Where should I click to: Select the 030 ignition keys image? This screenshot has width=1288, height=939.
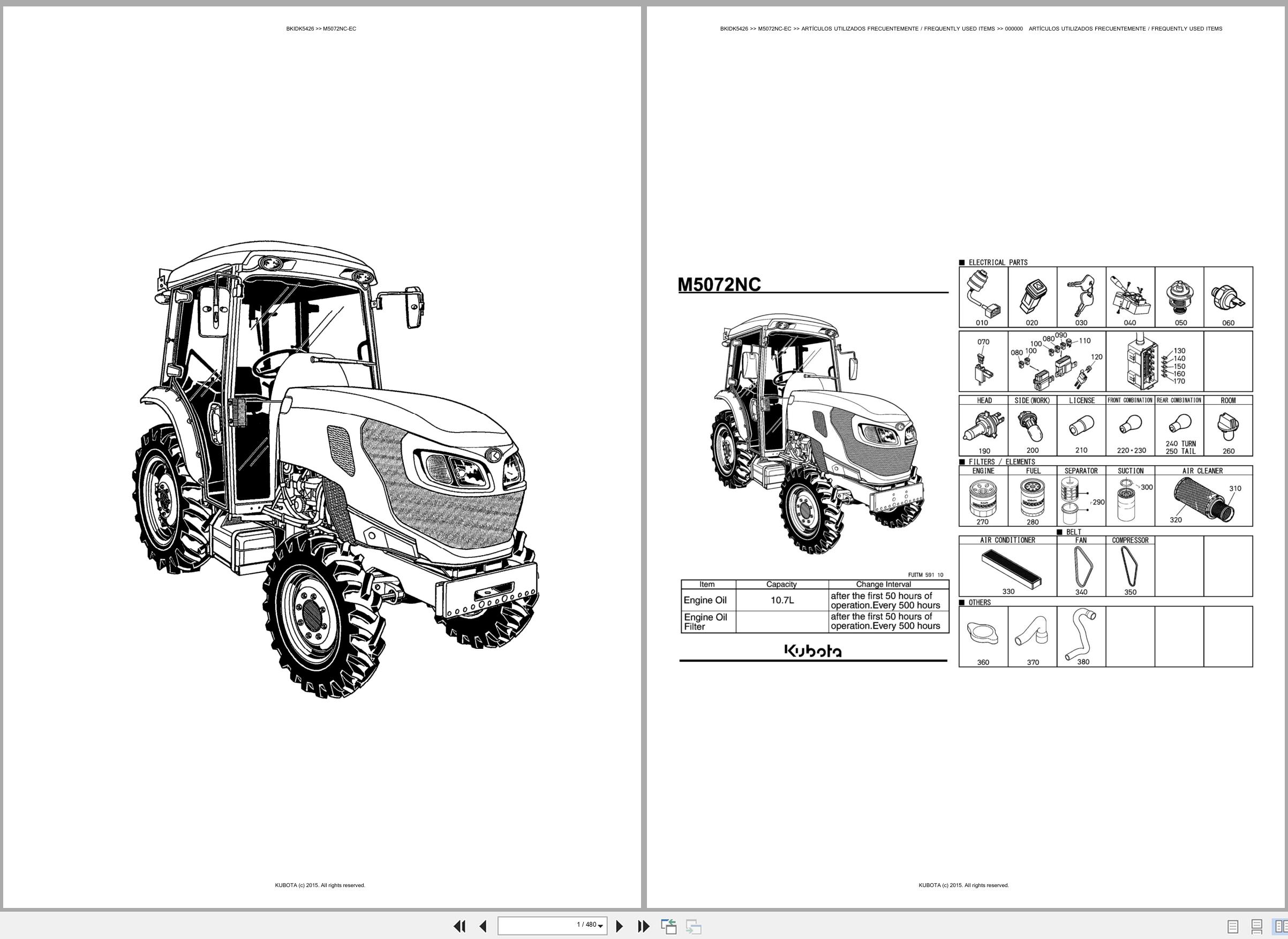[1081, 297]
